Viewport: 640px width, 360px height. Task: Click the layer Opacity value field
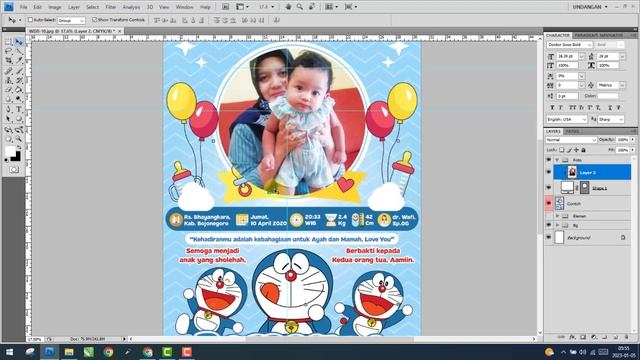(x=622, y=140)
